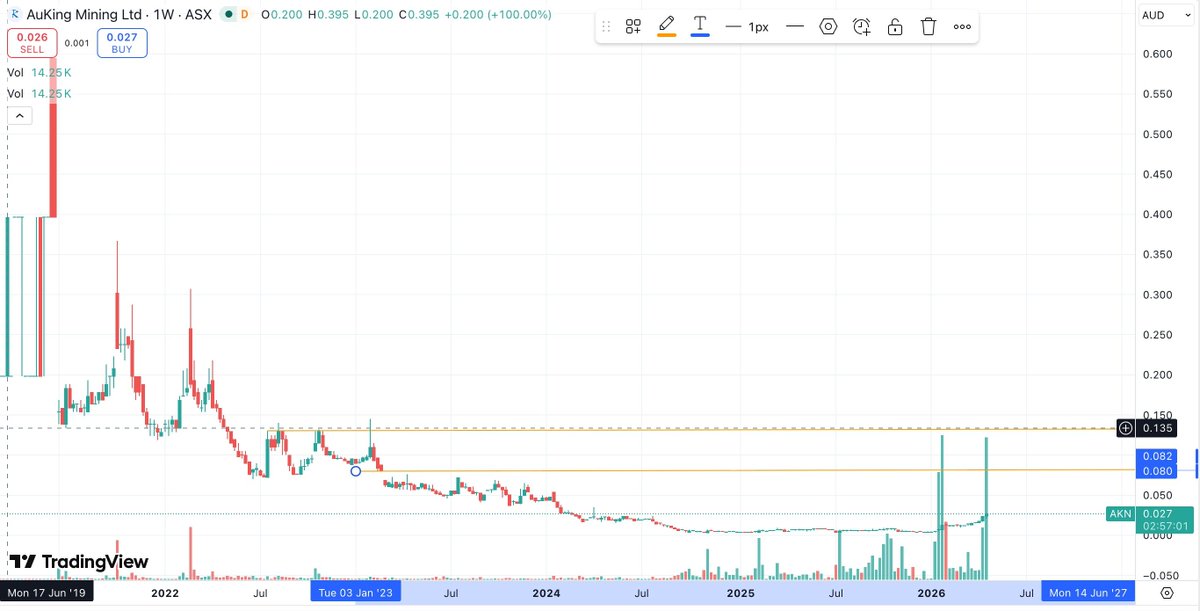Click the TradingView logo
This screenshot has height=611, width=1200.
pos(79,562)
